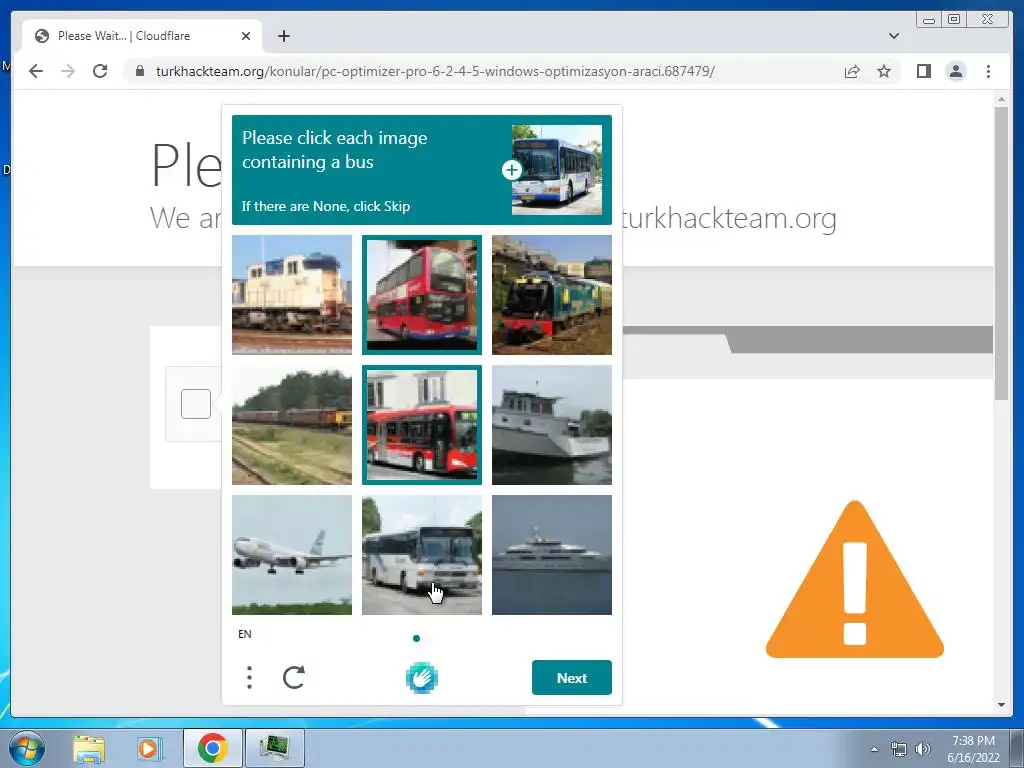Click the share page icon in the address bar
The height and width of the screenshot is (768, 1024).
click(852, 71)
